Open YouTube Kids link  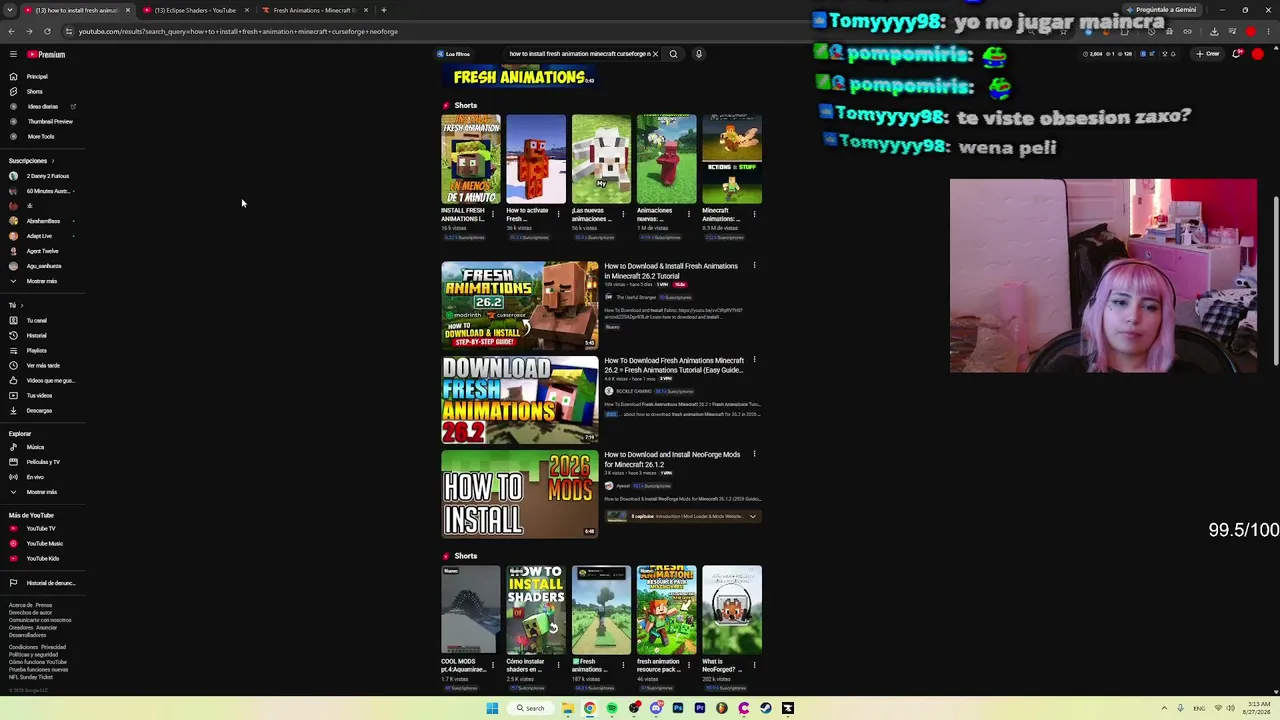(42, 558)
